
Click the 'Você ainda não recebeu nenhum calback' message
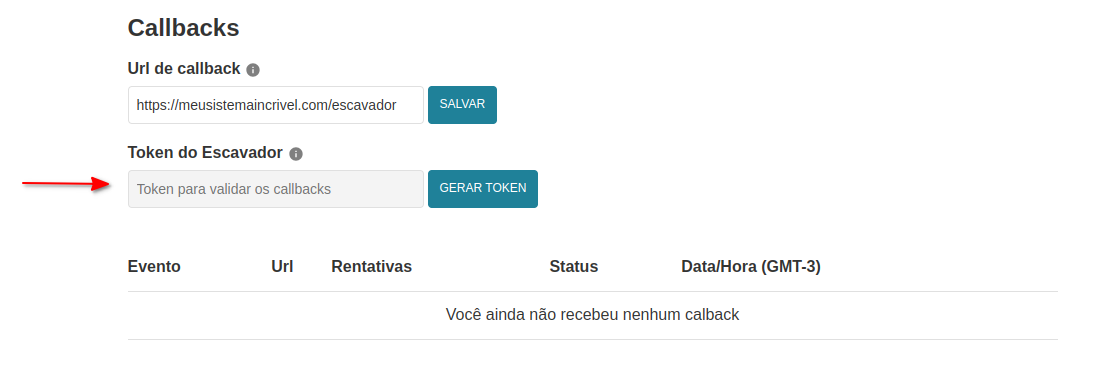point(593,314)
